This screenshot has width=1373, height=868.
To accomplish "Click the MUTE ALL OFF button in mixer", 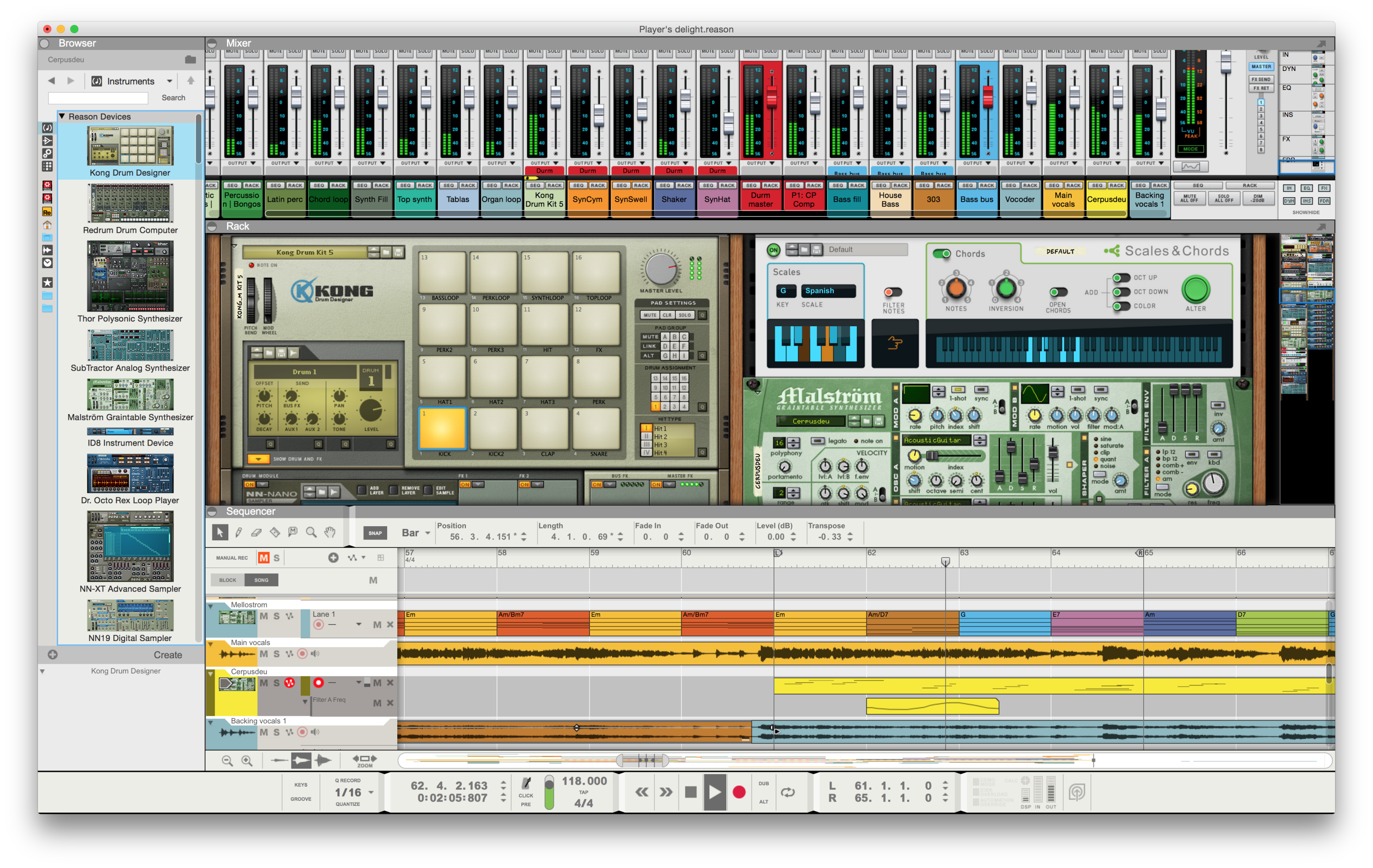I will [x=1189, y=198].
